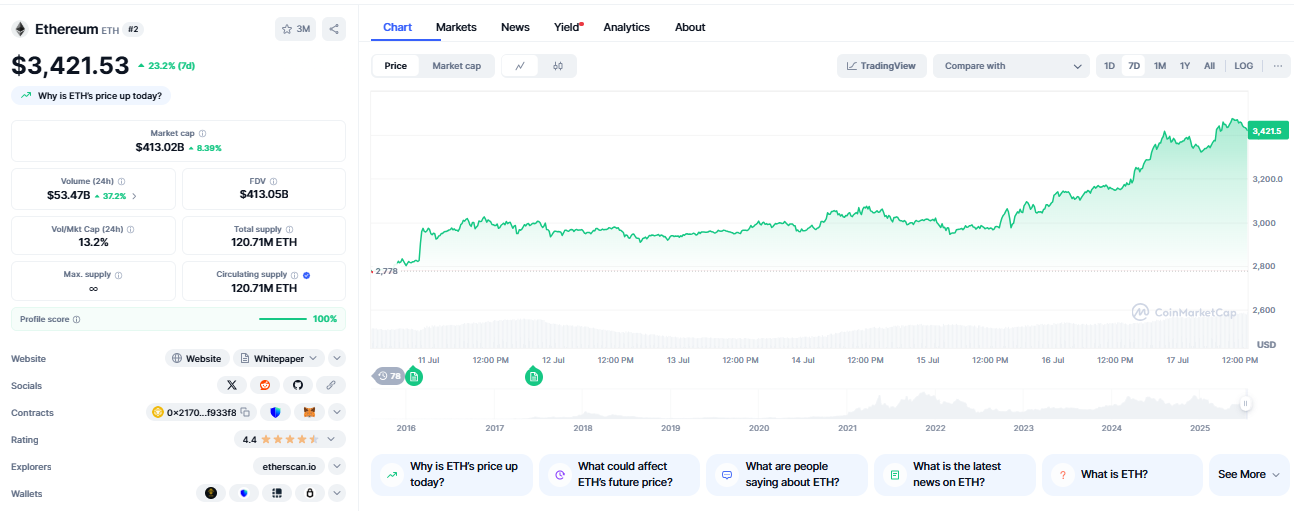Click the 3,421.5 current price label

pyautogui.click(x=1266, y=131)
